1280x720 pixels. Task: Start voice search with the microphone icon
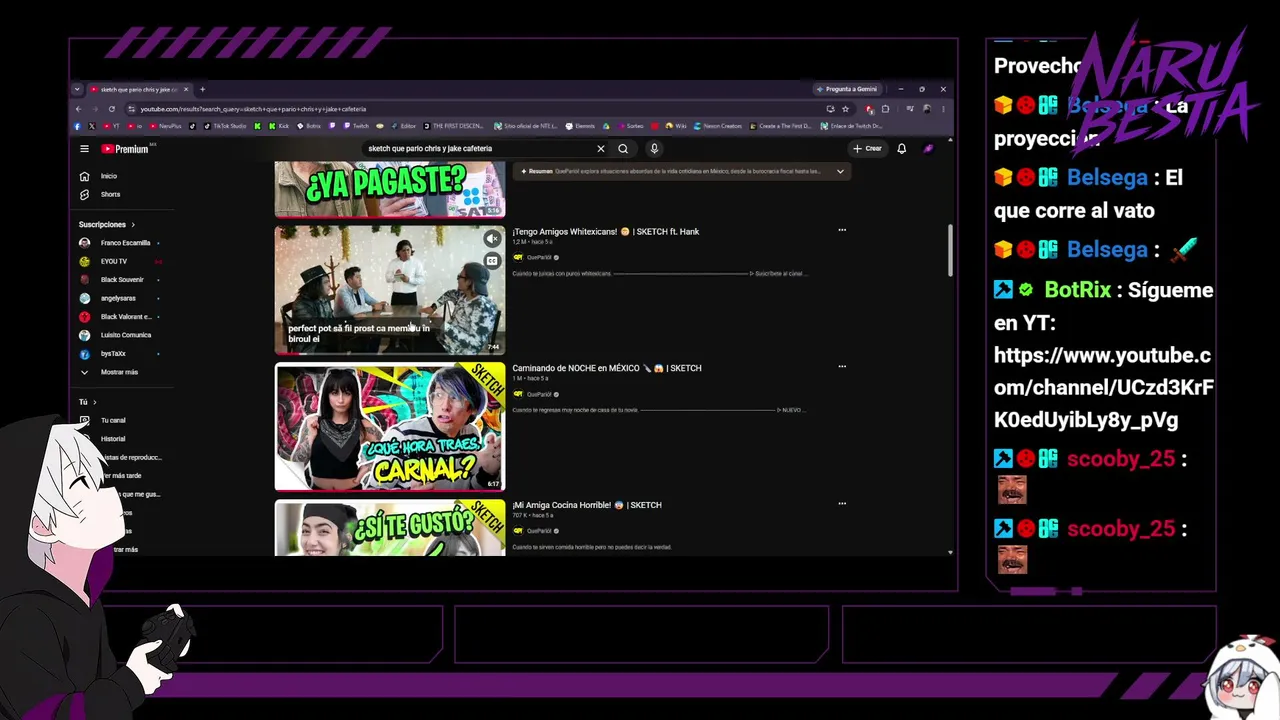[654, 149]
